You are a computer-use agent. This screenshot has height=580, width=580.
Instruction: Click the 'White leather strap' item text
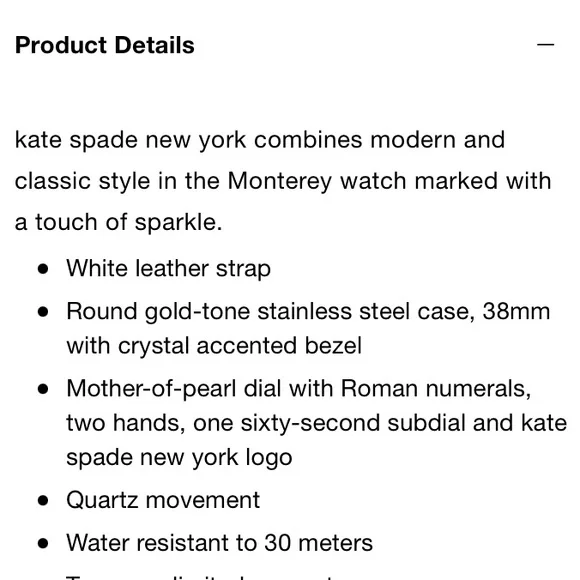pyautogui.click(x=168, y=268)
